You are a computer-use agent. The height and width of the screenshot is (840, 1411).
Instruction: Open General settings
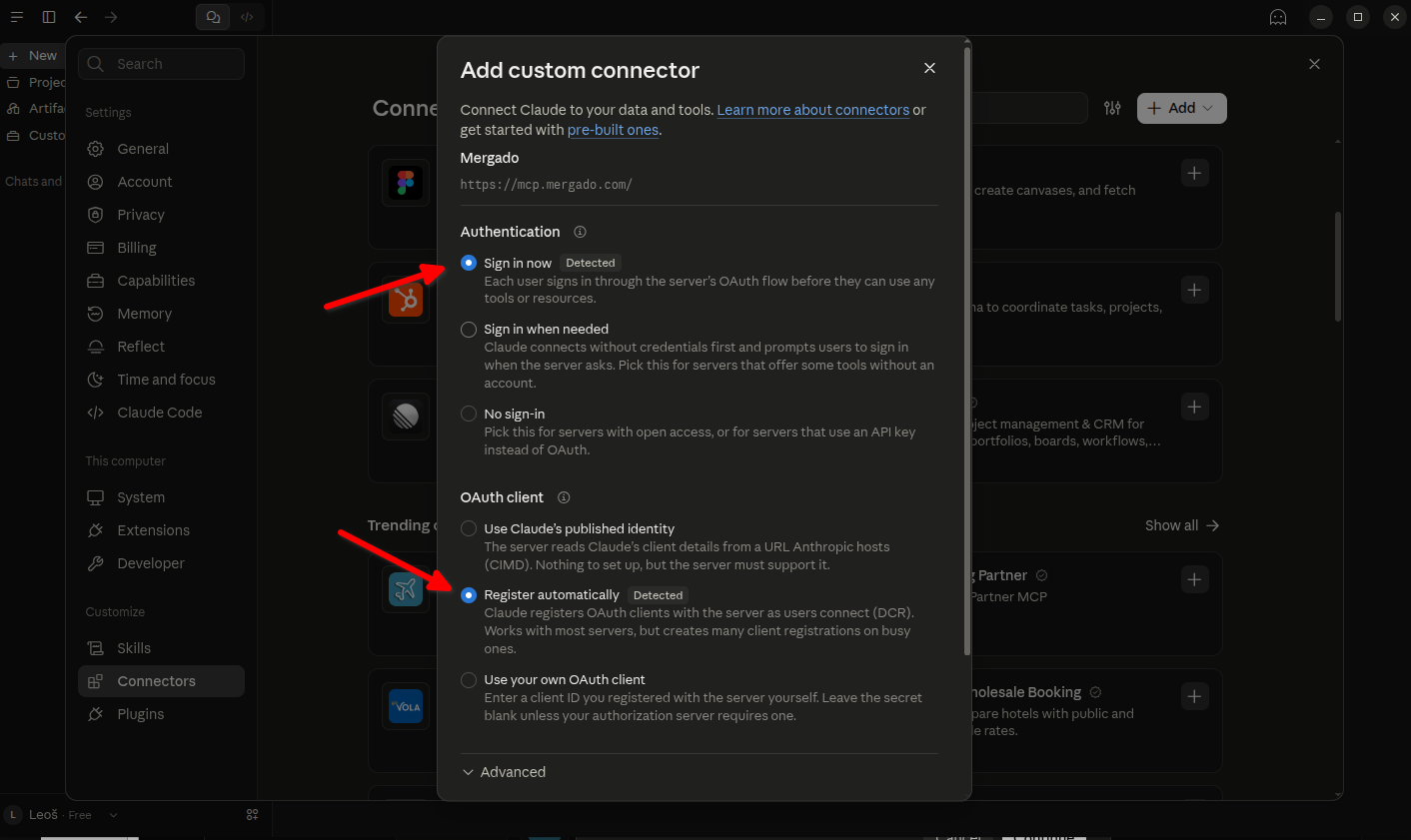[161, 149]
